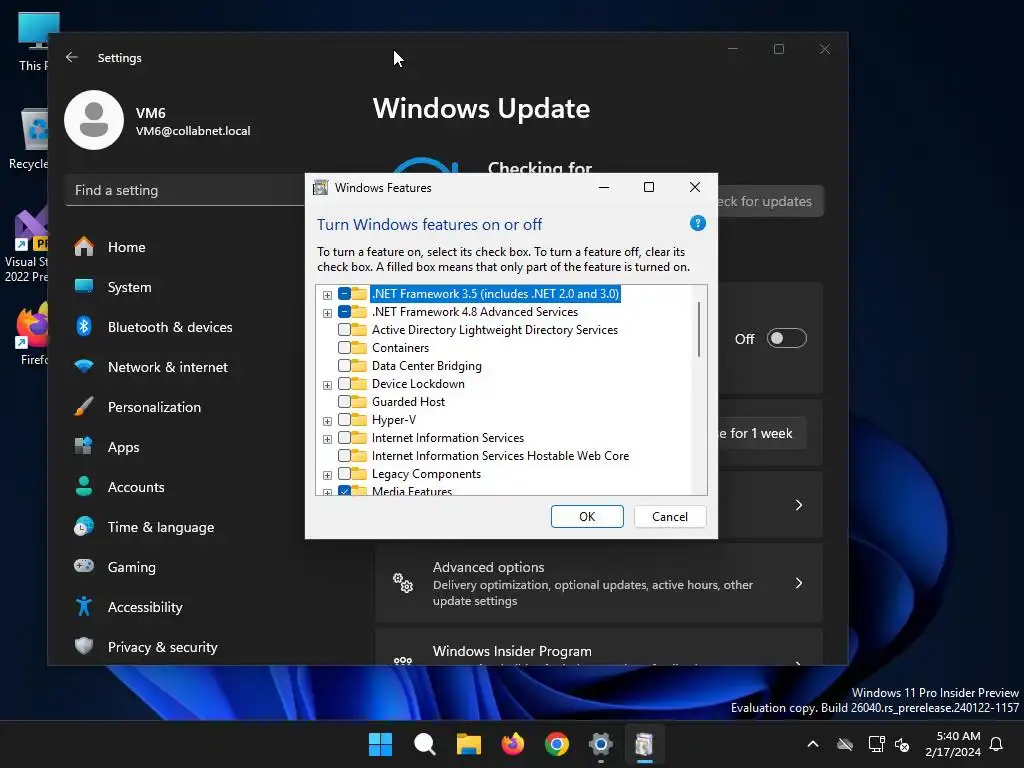
Task: Click the Gaming controller icon
Action: 84,566
